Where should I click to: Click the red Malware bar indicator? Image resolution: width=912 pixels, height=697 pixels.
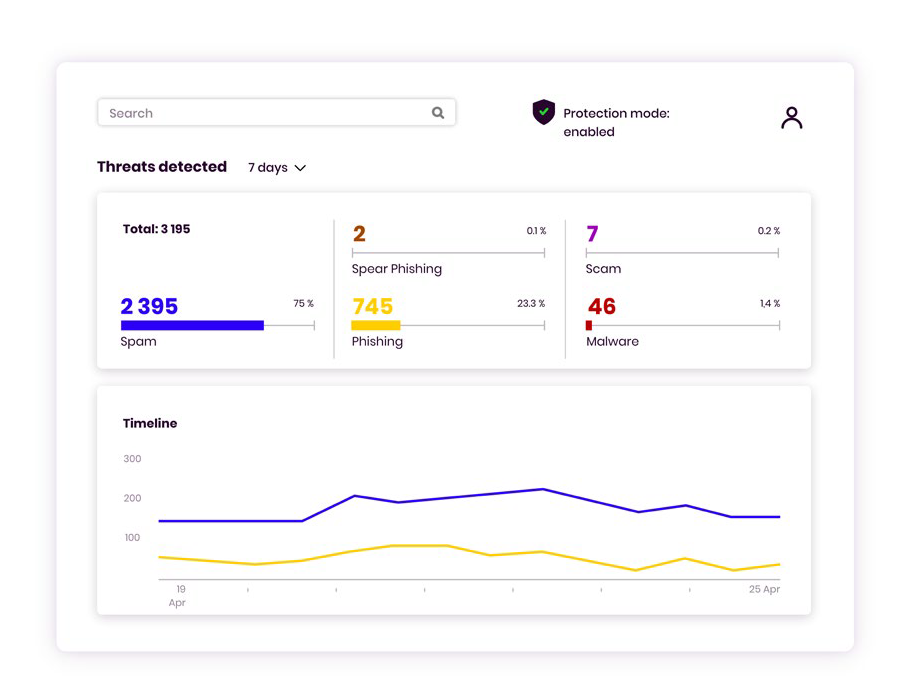pyautogui.click(x=589, y=325)
